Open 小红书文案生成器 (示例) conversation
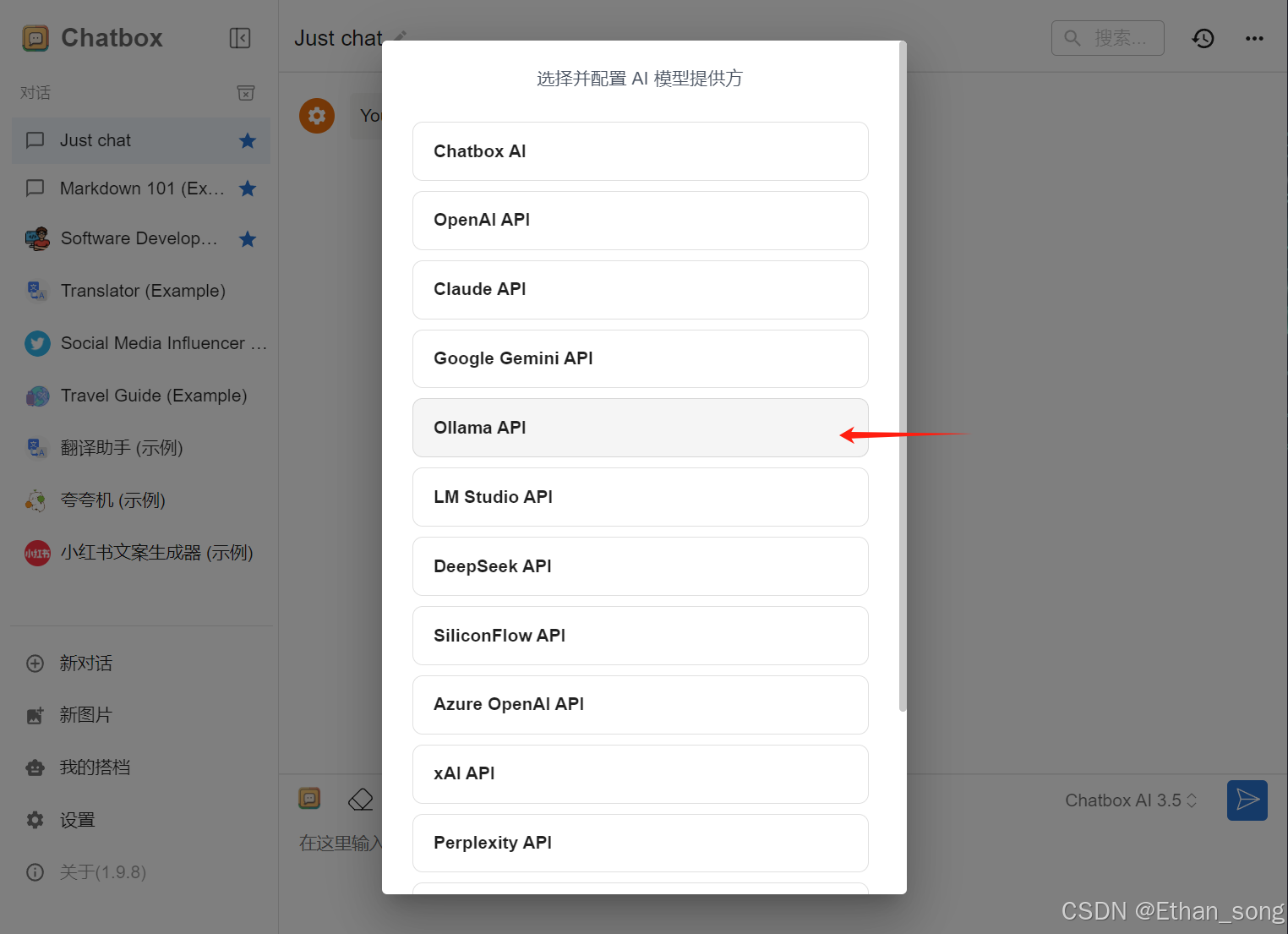 141,553
